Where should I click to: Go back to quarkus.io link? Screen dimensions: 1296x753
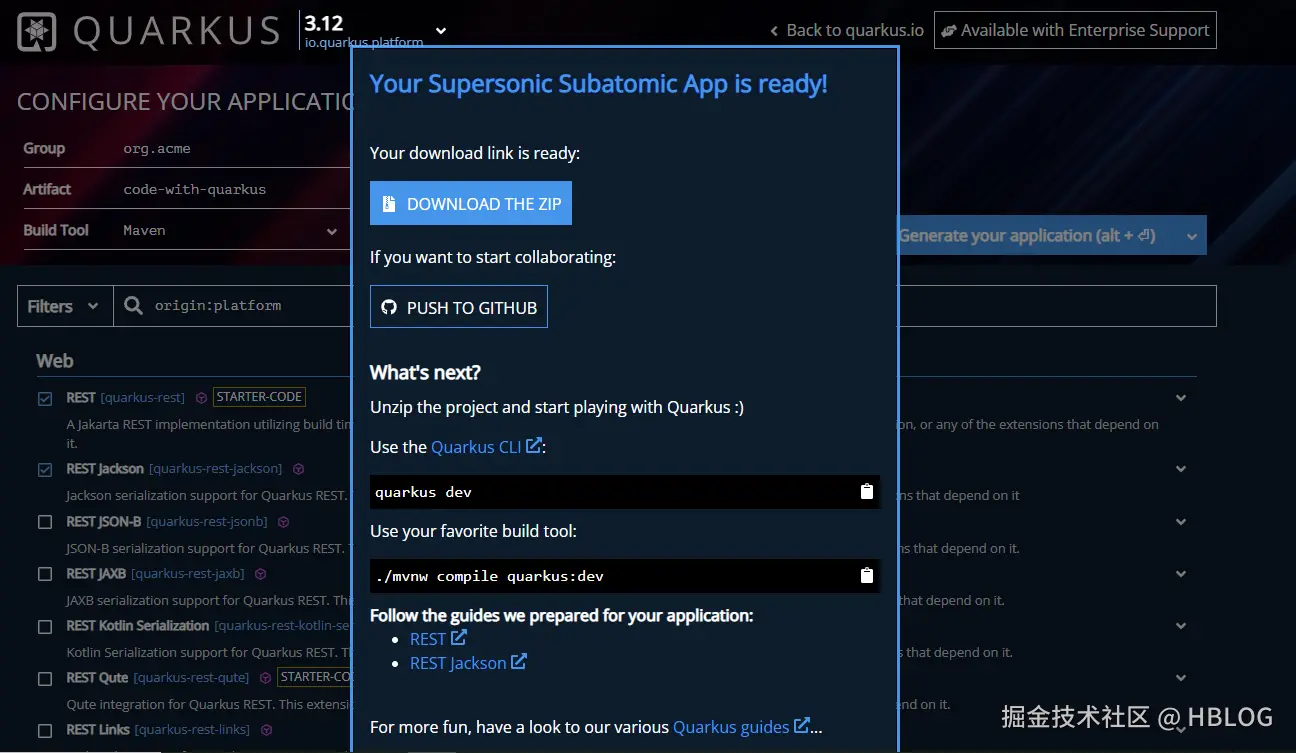[x=847, y=30]
